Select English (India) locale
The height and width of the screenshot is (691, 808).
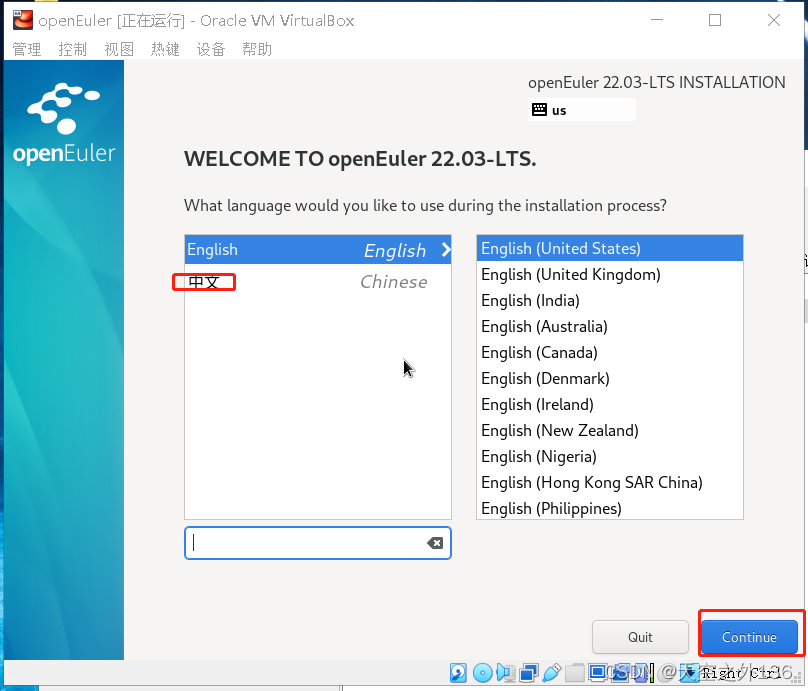click(x=610, y=300)
